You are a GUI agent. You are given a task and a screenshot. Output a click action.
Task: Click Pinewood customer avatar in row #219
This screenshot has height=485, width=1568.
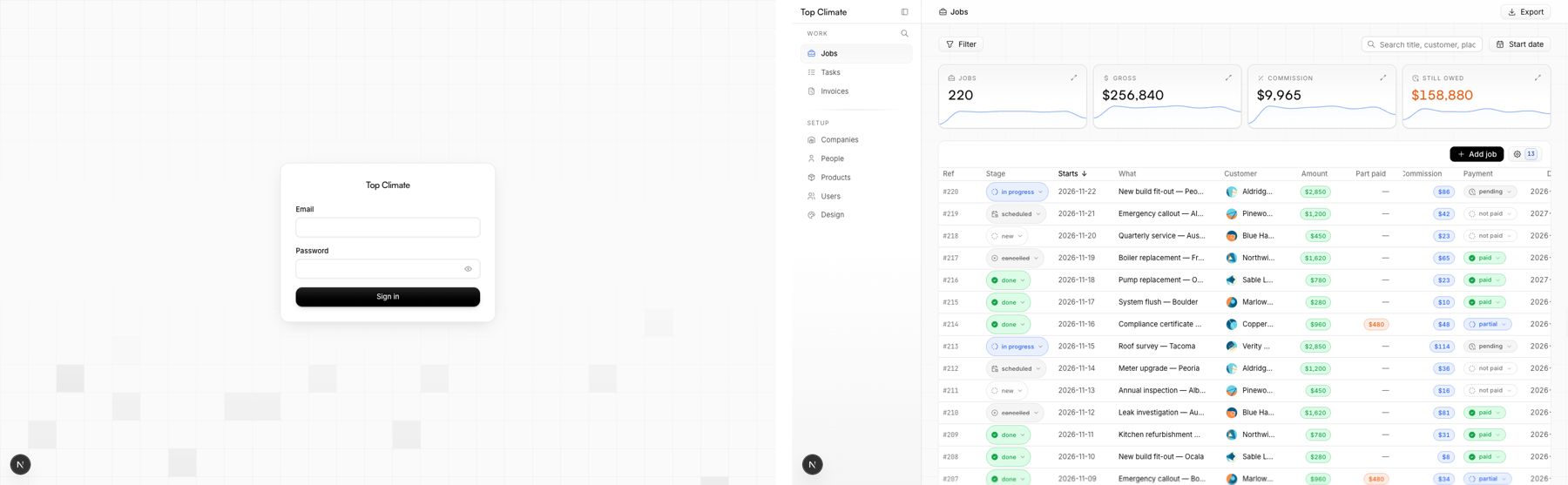click(x=1232, y=213)
